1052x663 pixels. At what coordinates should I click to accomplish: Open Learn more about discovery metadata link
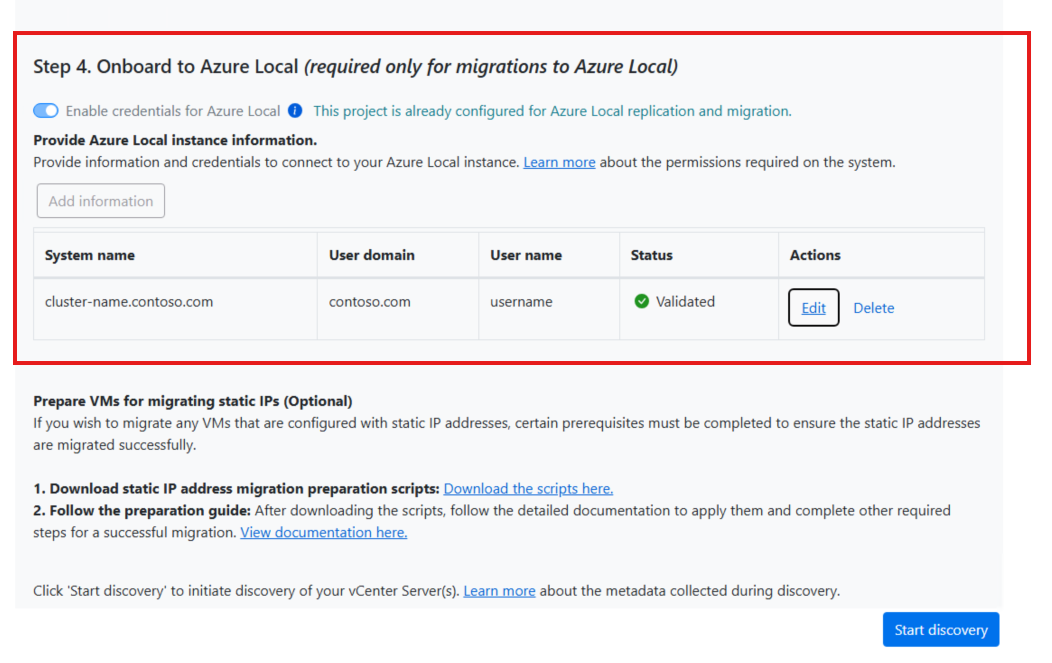(499, 591)
